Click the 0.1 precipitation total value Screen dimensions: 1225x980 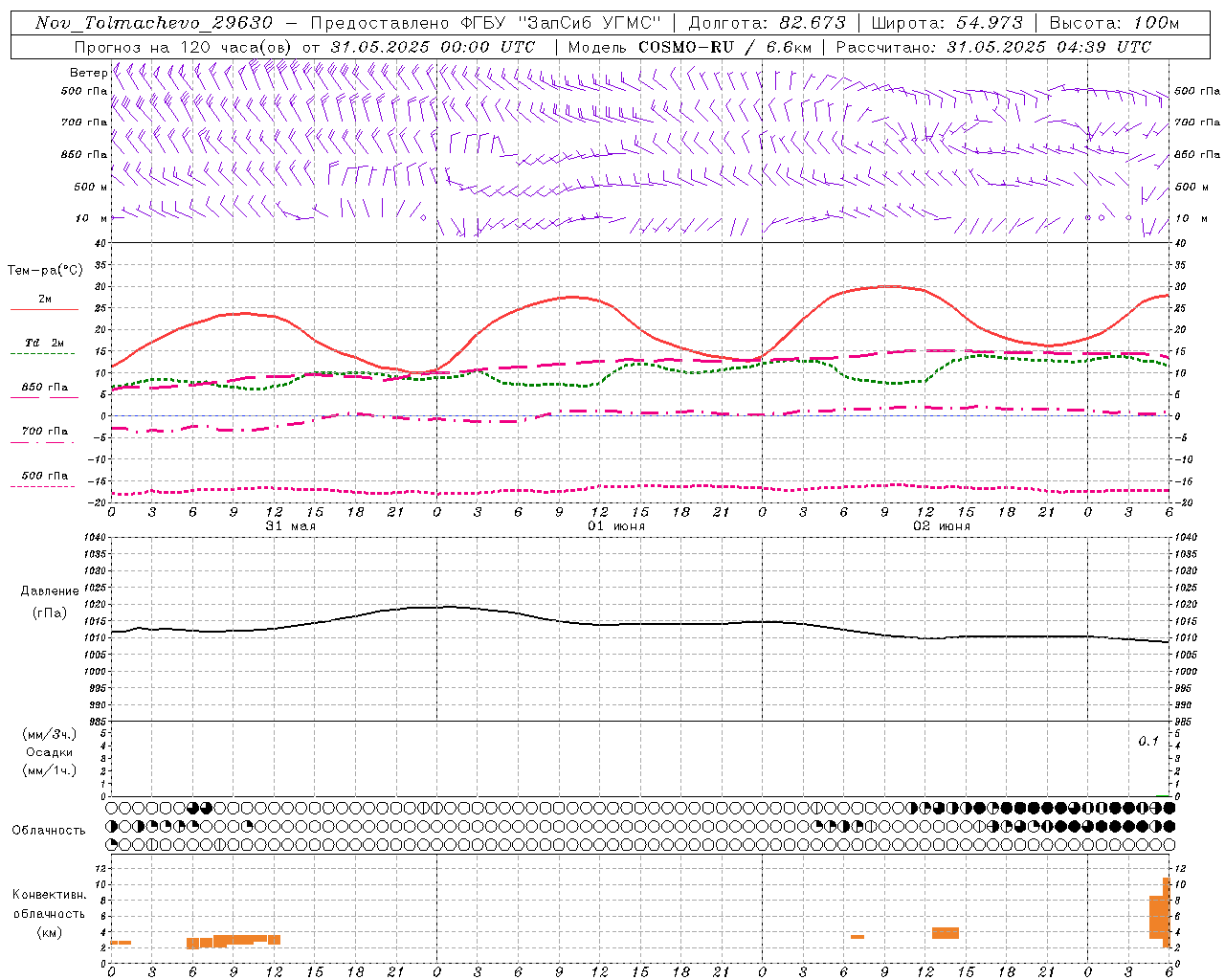pos(1148,741)
